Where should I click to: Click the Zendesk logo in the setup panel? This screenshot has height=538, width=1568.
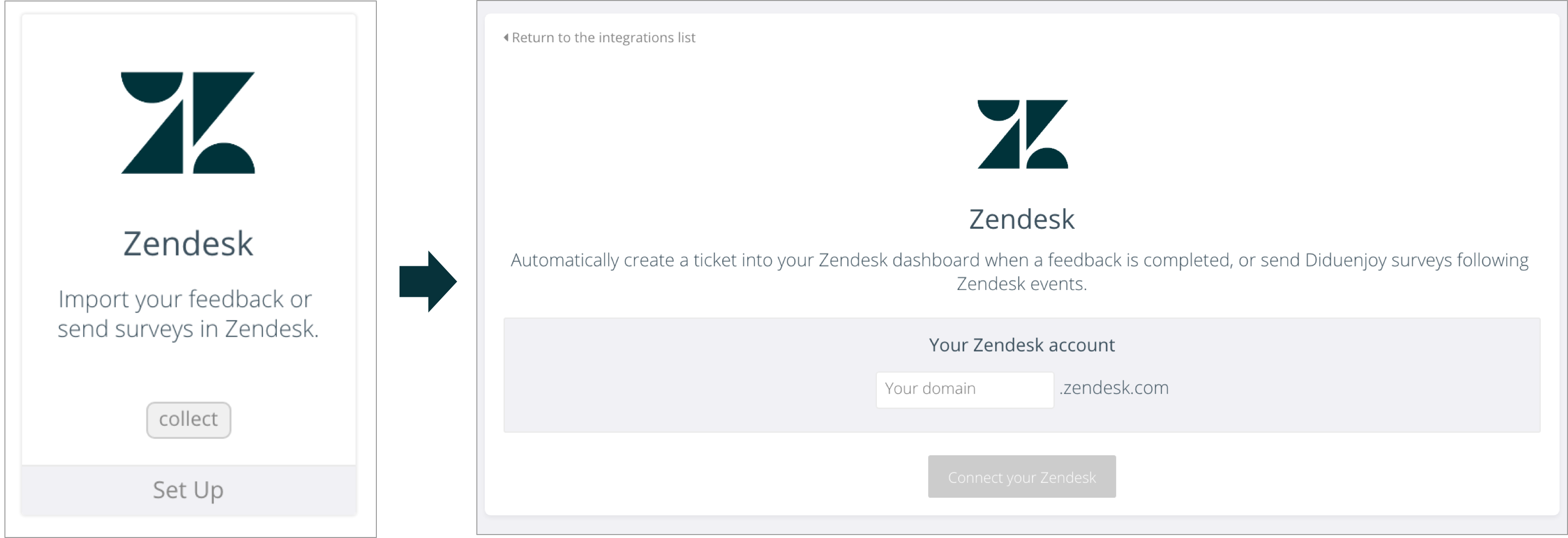click(1021, 135)
